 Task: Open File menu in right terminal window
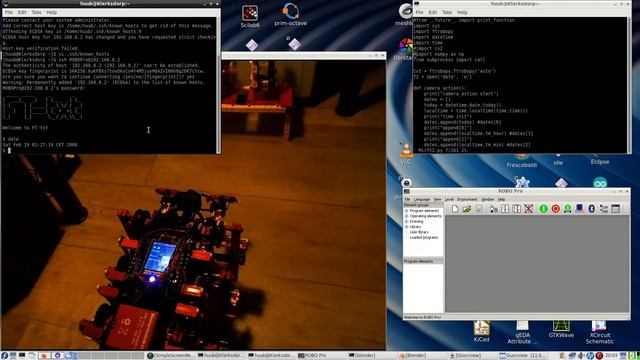click(x=419, y=12)
